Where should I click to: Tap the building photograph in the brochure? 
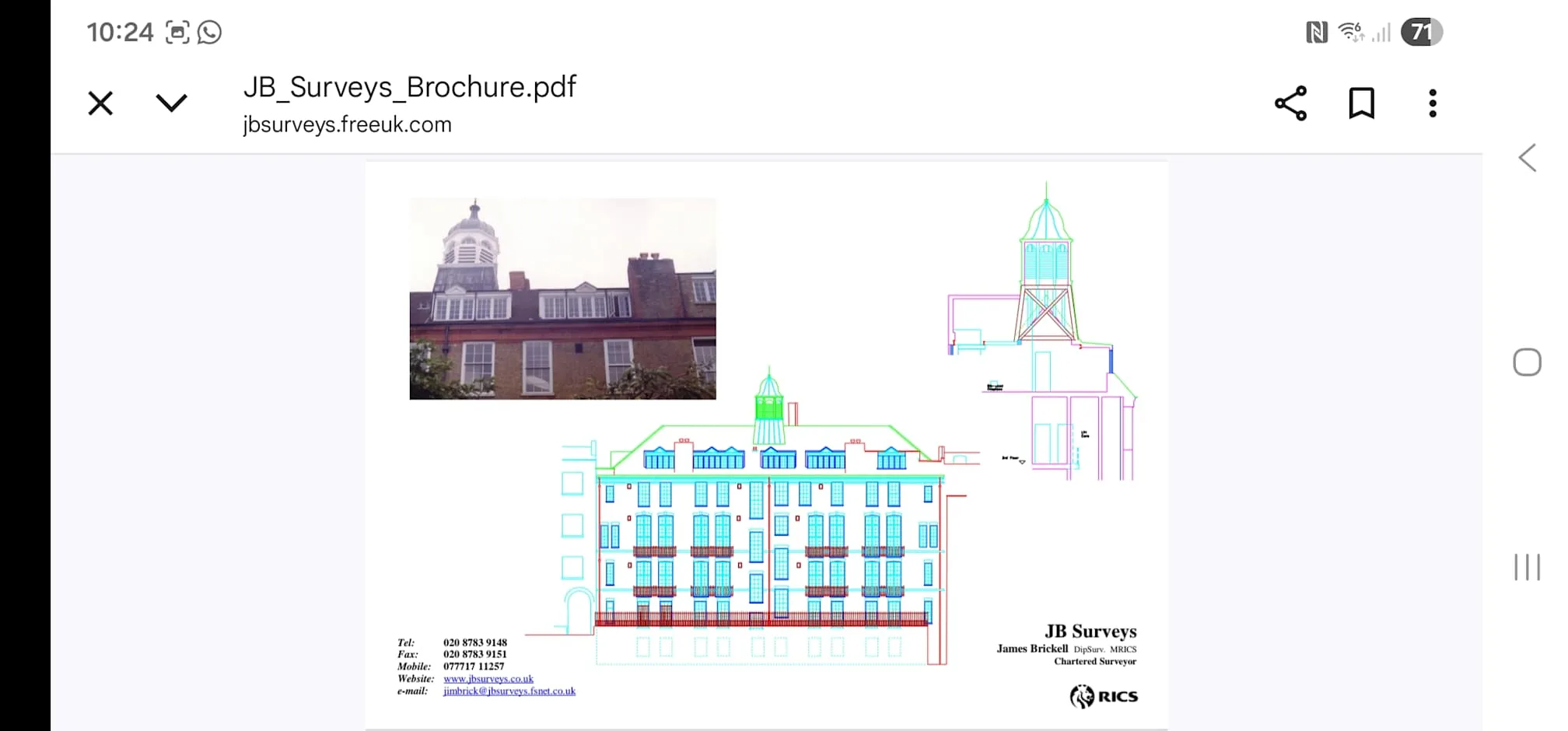[x=562, y=299]
